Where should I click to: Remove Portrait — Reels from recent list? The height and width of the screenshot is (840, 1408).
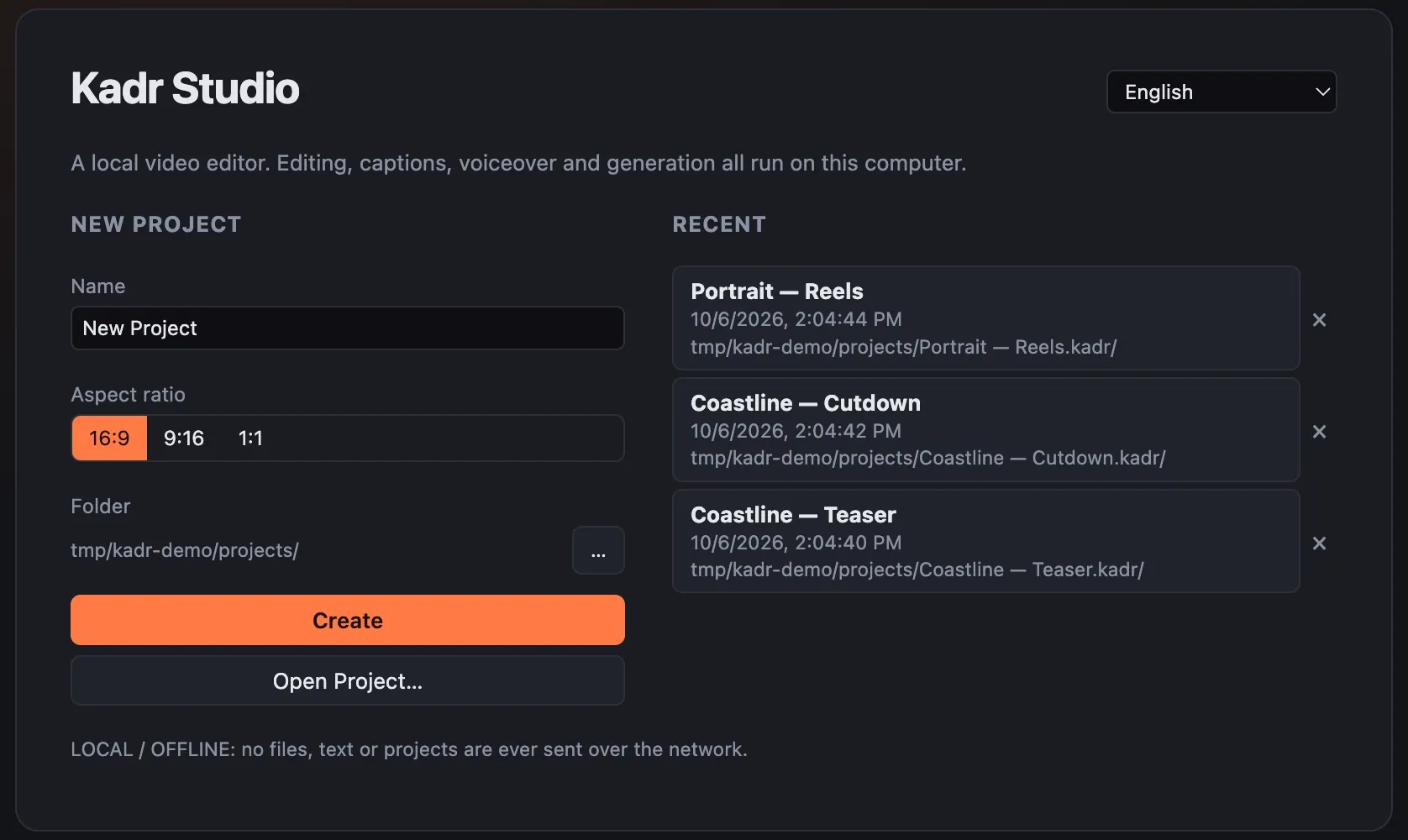click(1319, 320)
